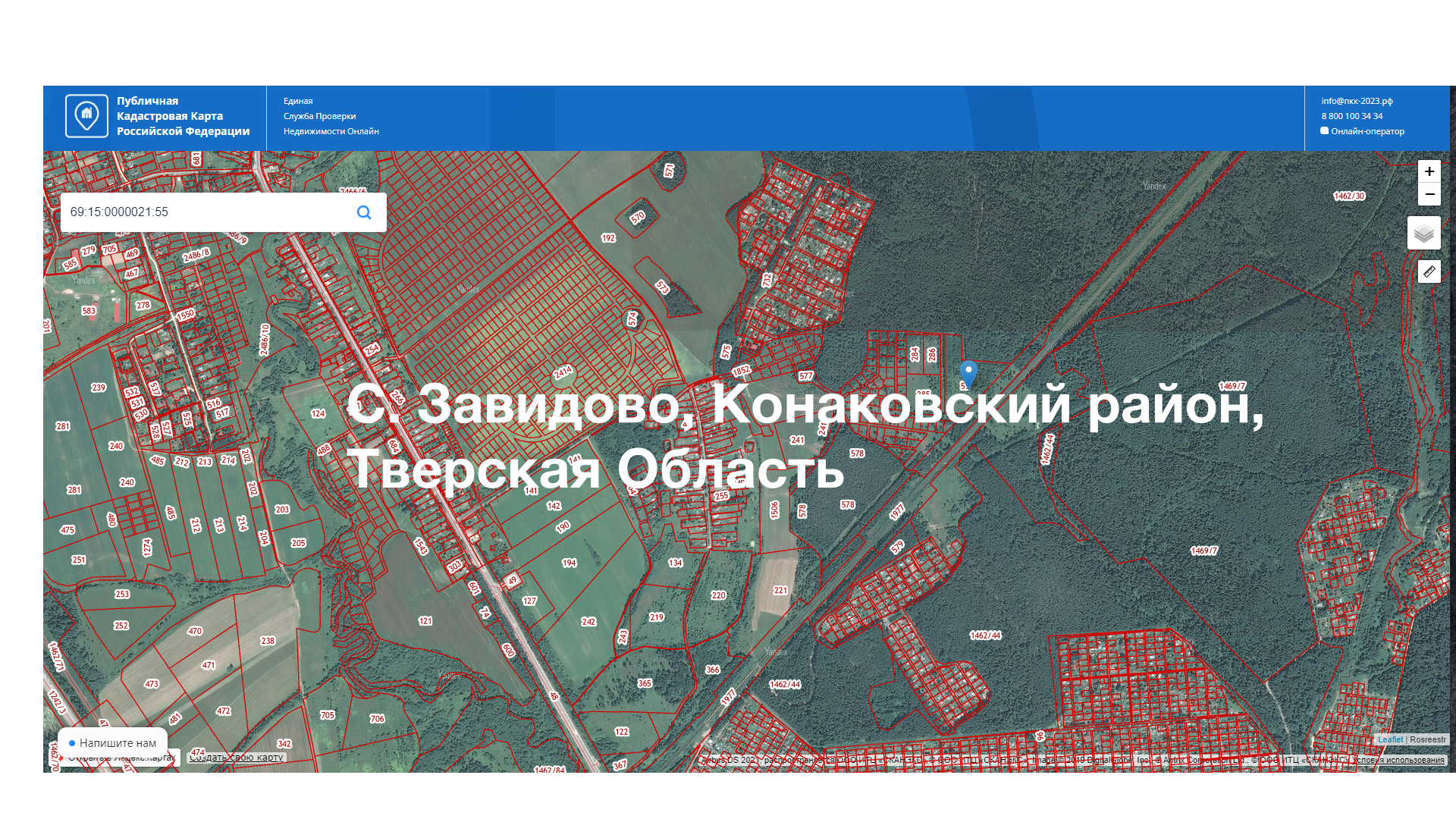Viewport: 1456px width, 819px height.
Task: Select land parcel labeled 2414
Action: pos(562,372)
